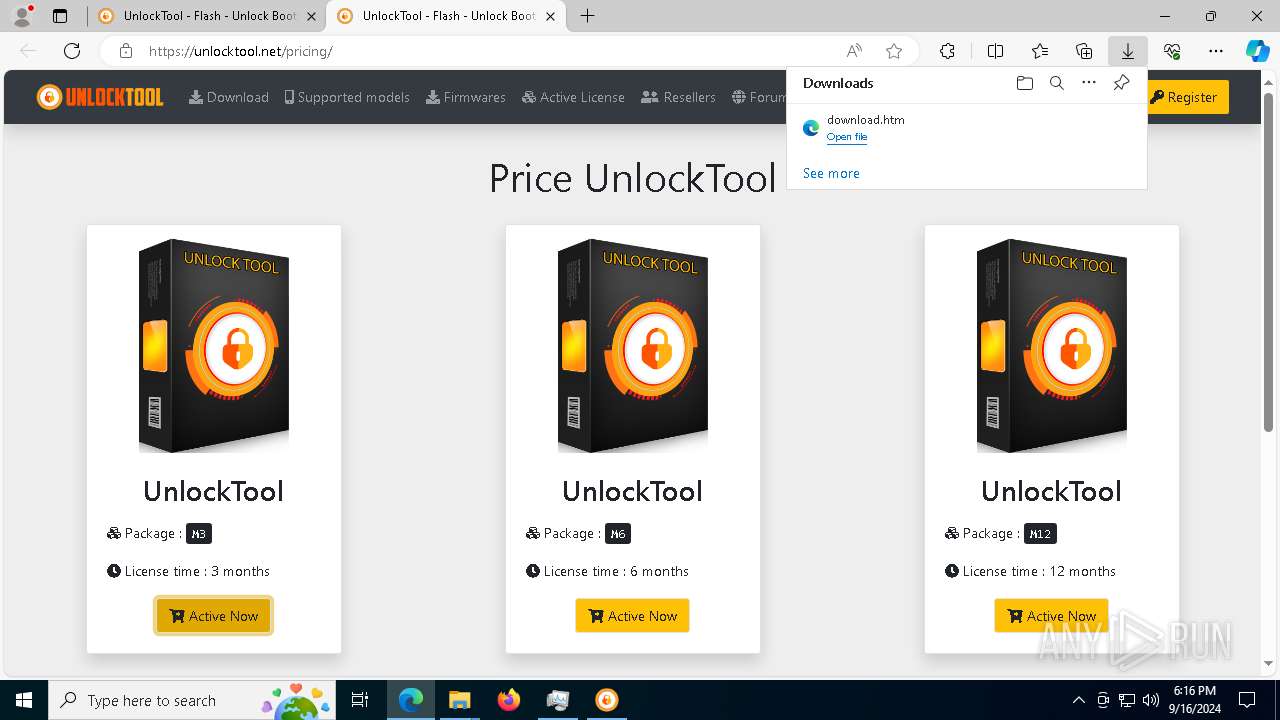Click Active Now for M6 package
1280x720 pixels.
tap(633, 616)
